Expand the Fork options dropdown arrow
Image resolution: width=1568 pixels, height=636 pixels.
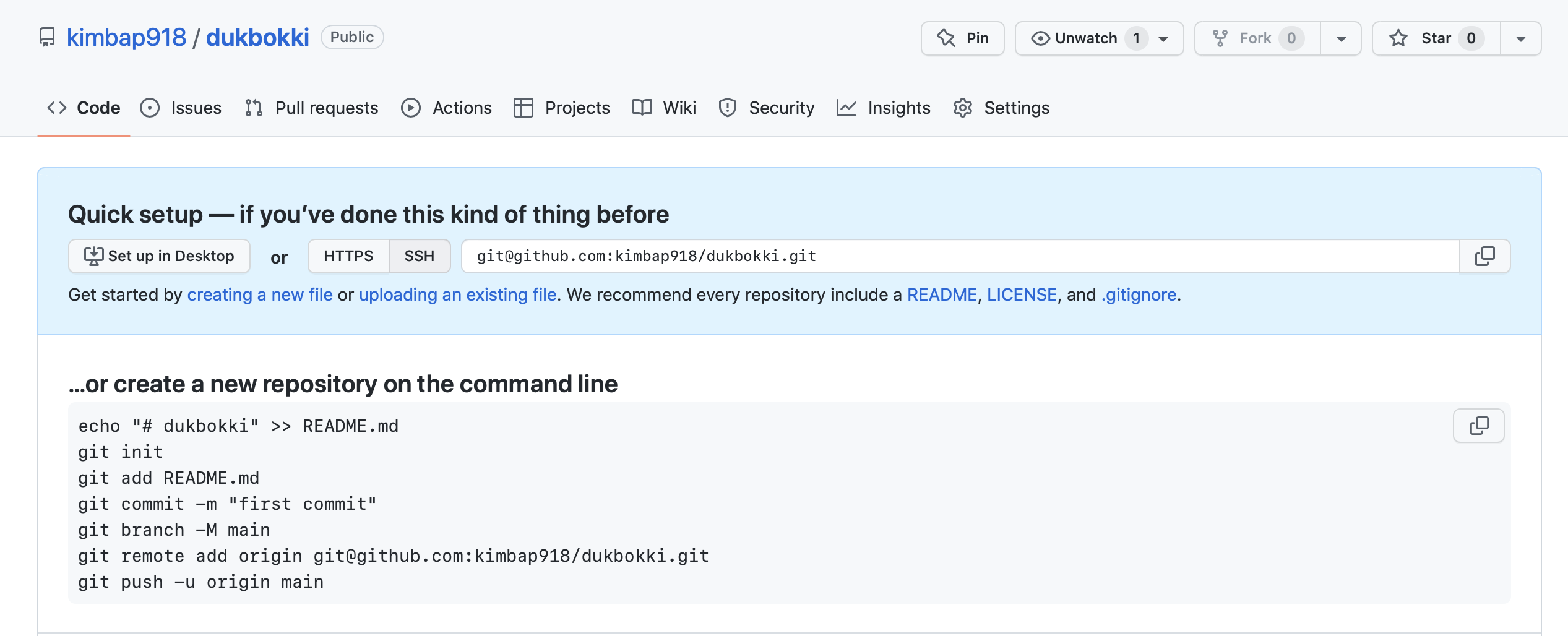[1341, 38]
